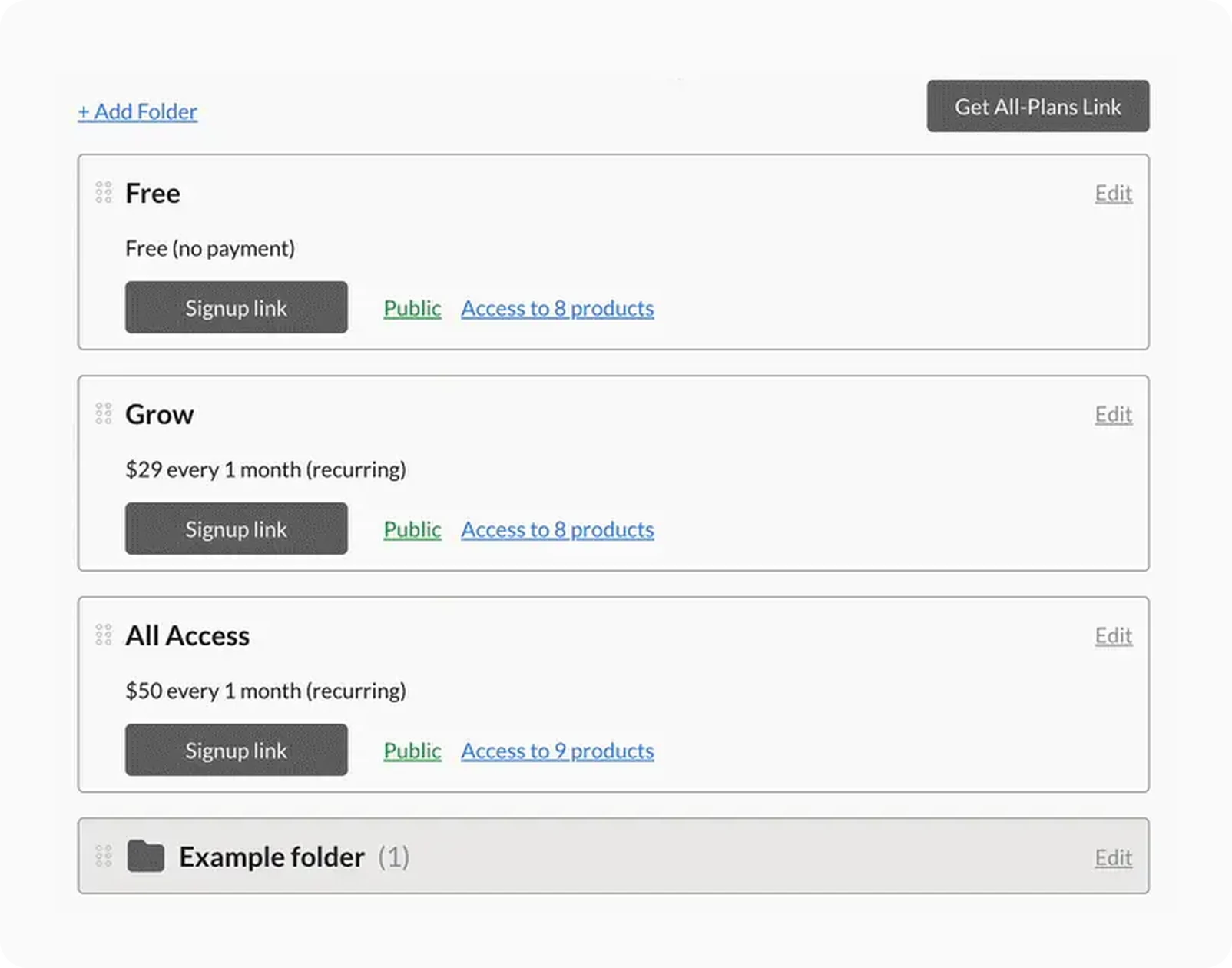The height and width of the screenshot is (968, 1232).
Task: Edit the Grow plan
Action: 1113,414
